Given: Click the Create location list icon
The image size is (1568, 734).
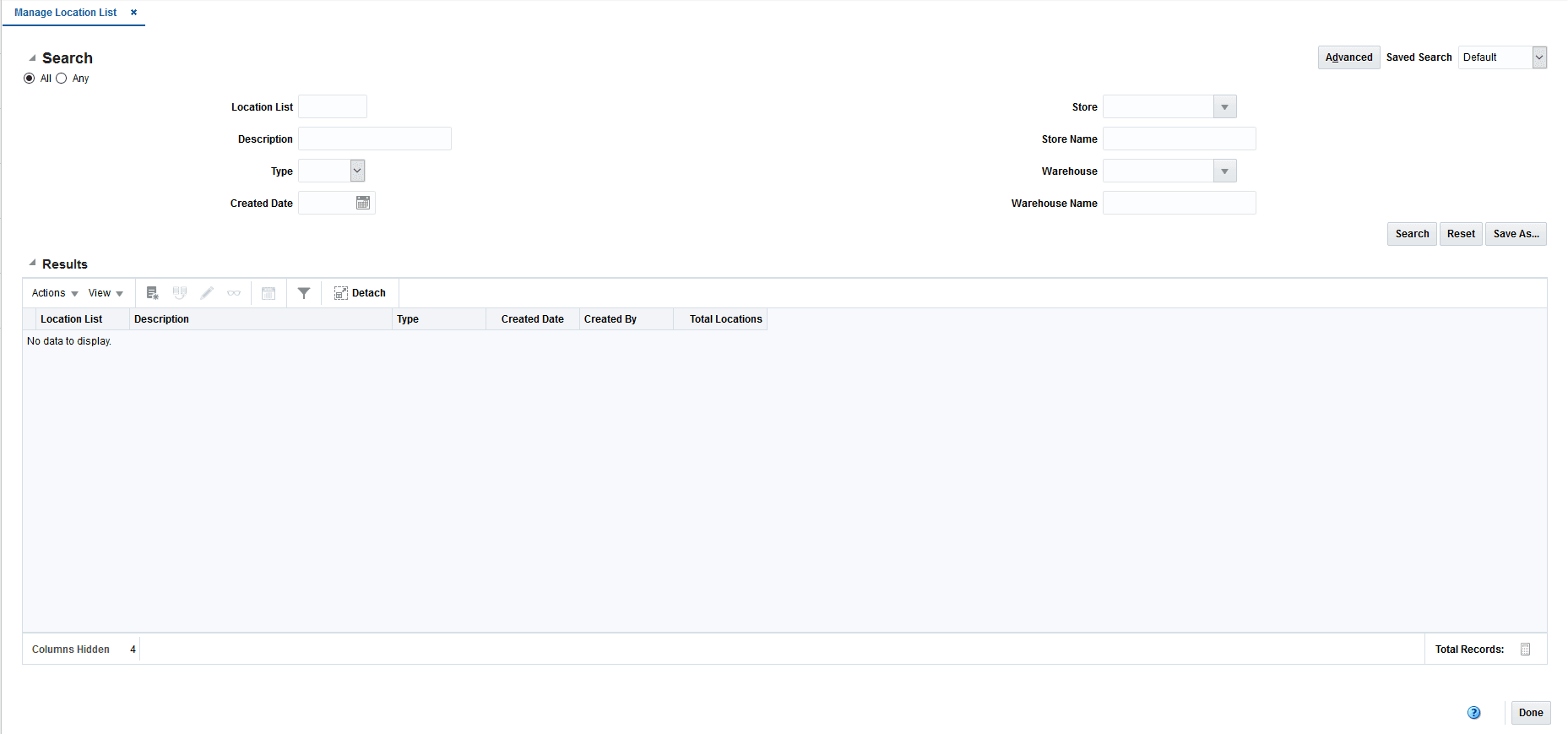Looking at the screenshot, I should [153, 293].
